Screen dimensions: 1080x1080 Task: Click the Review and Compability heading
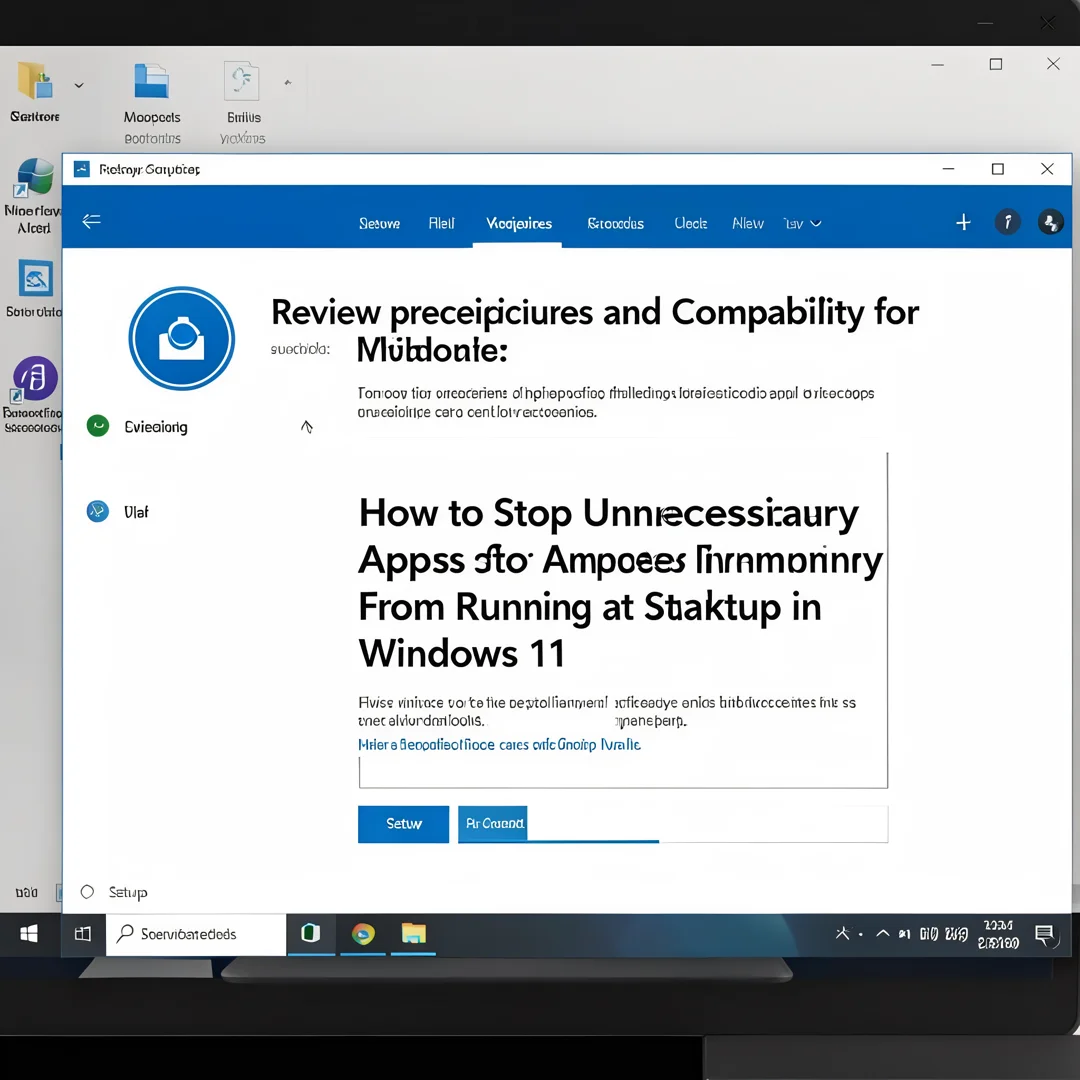pos(594,329)
